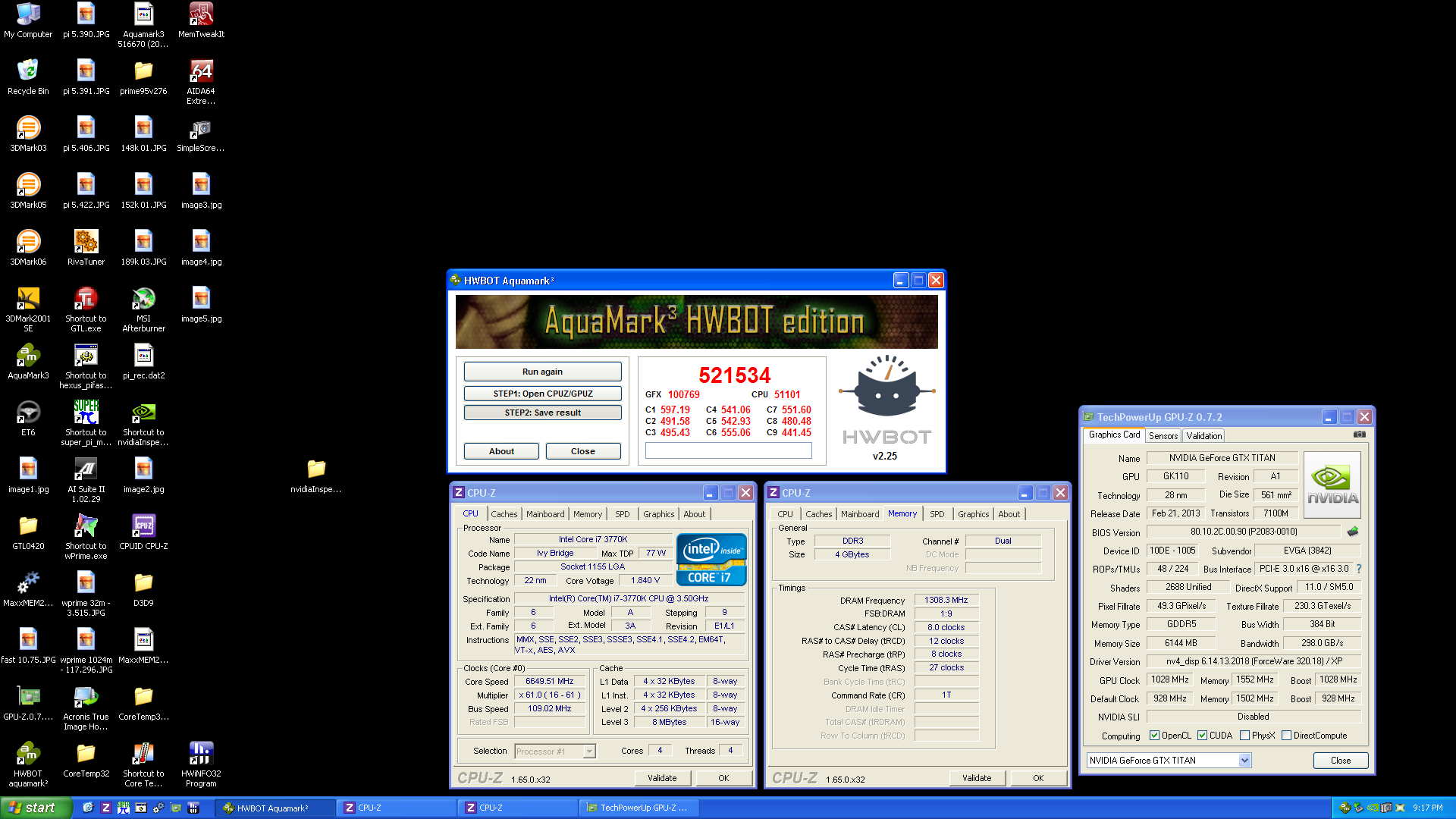Click OK in right CPU-Z window
Image resolution: width=1456 pixels, height=819 pixels.
pos(1038,778)
